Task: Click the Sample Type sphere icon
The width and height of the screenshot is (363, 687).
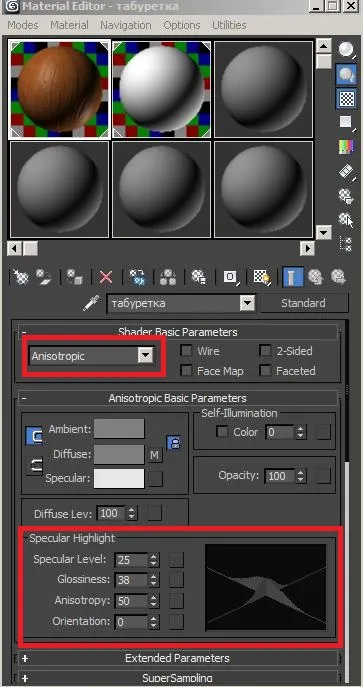Action: point(347,50)
